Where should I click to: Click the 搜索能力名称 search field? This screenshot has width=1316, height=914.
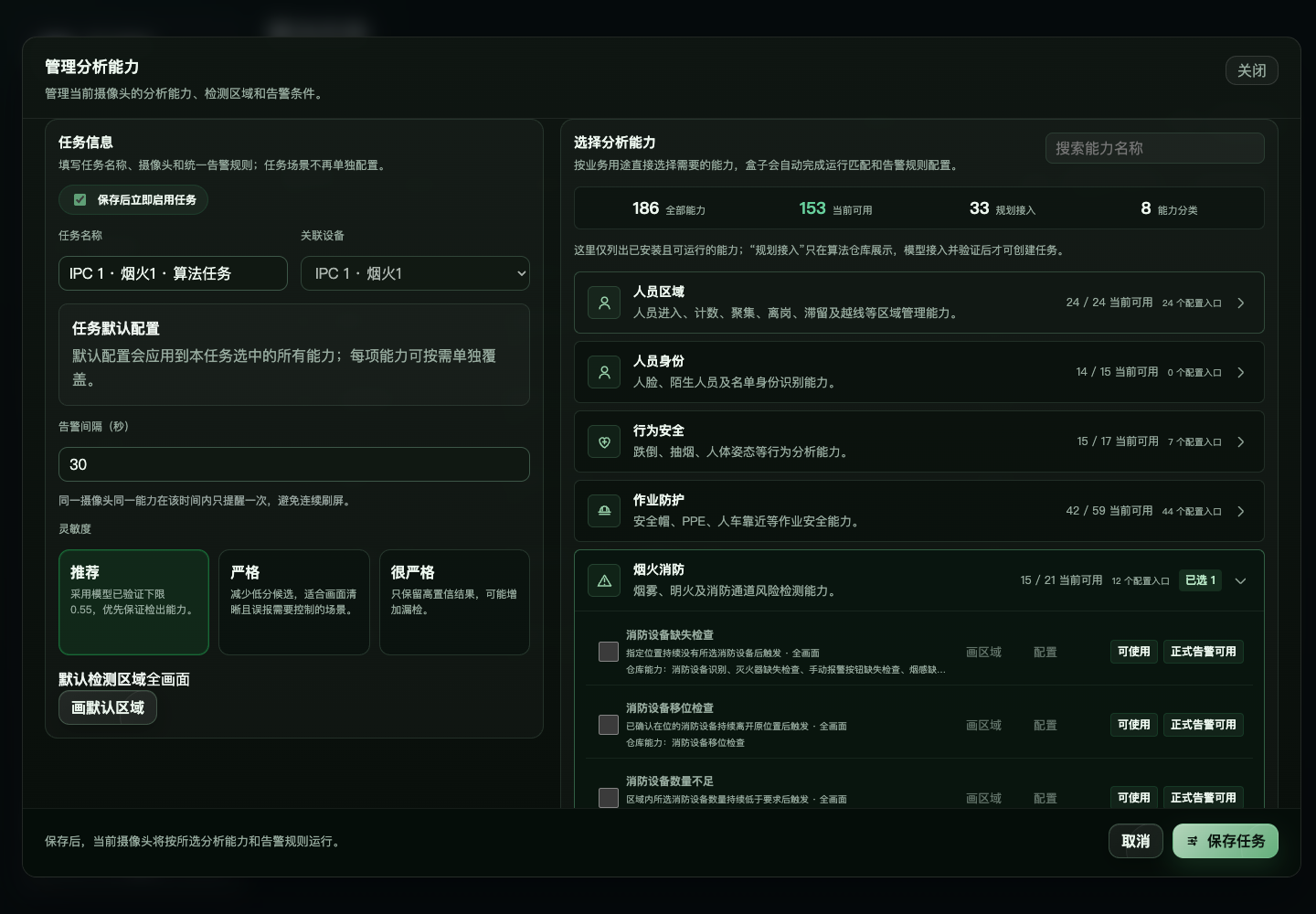pyautogui.click(x=1155, y=148)
